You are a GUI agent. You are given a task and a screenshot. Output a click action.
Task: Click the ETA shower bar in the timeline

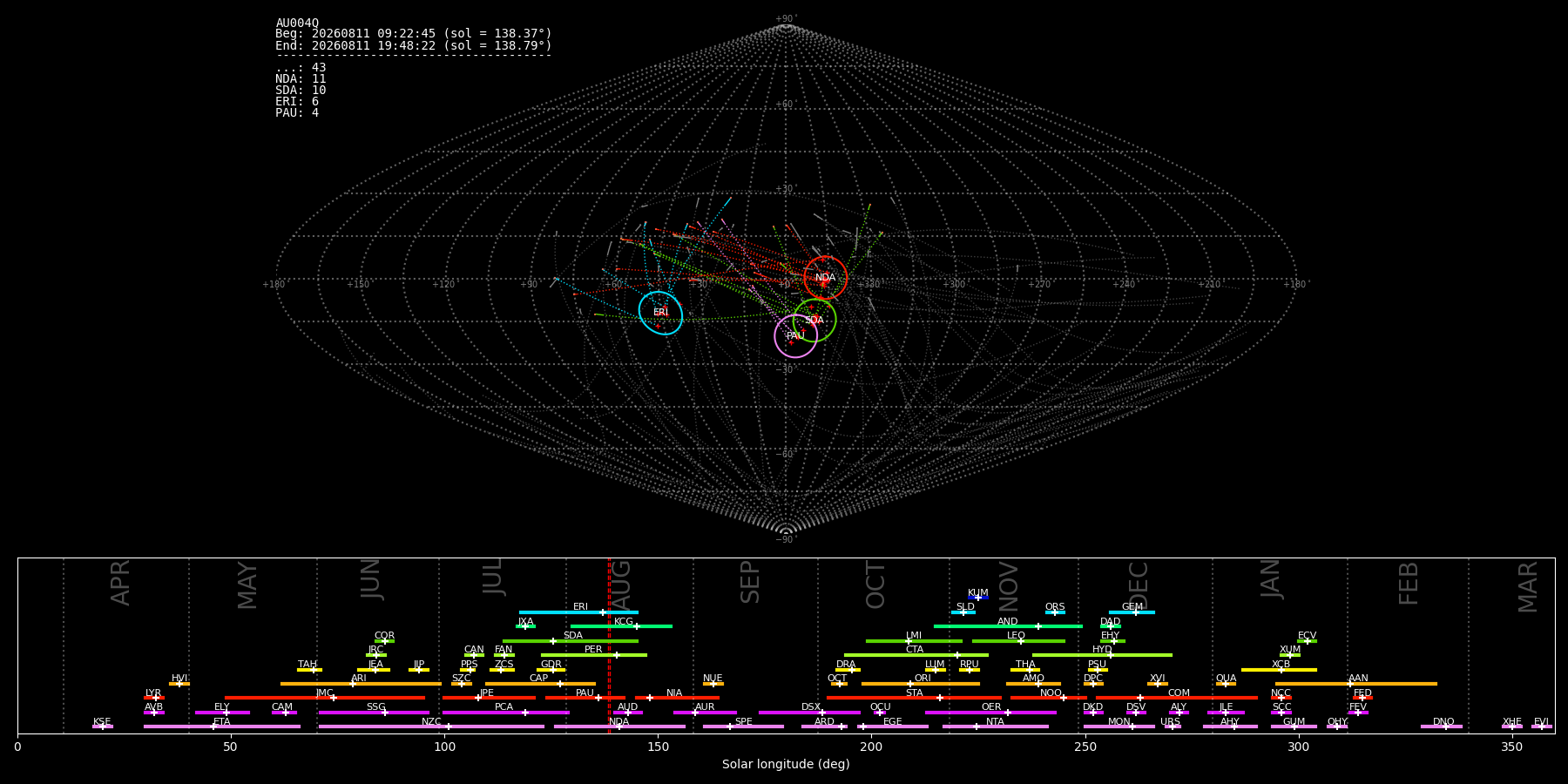222,727
